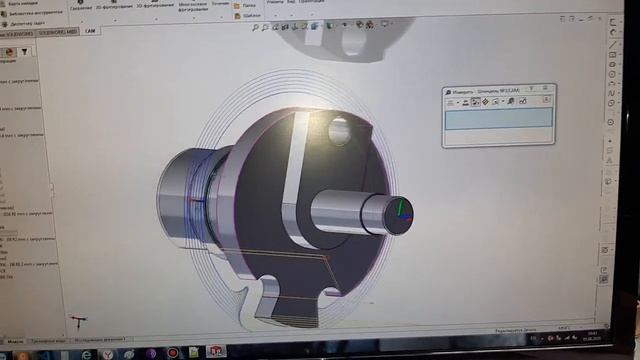
Task: Select the spline sketch tool in right toolbar
Action: tap(611, 93)
